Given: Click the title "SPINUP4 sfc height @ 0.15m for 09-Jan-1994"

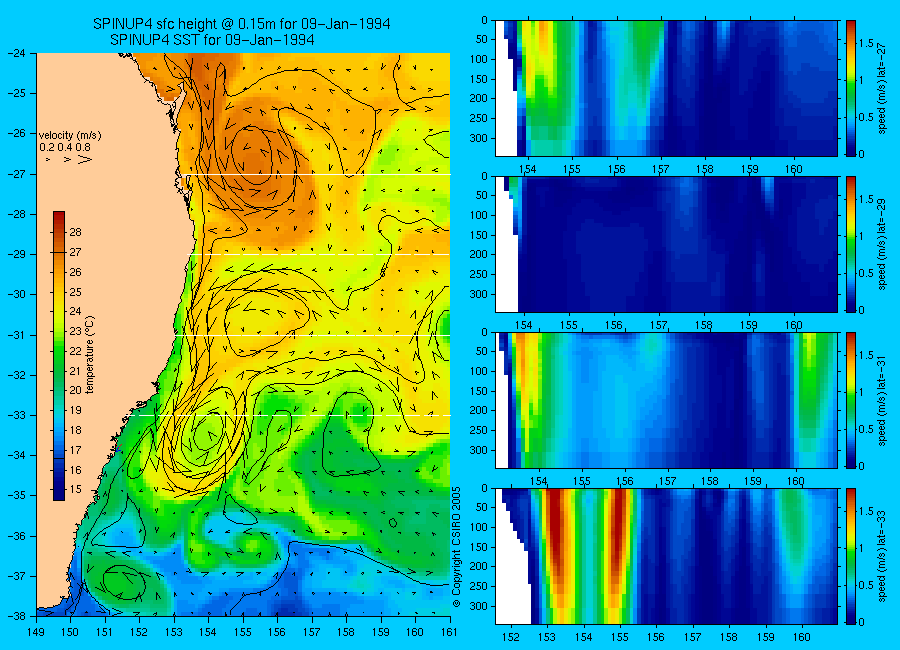Looking at the screenshot, I should click(242, 24).
